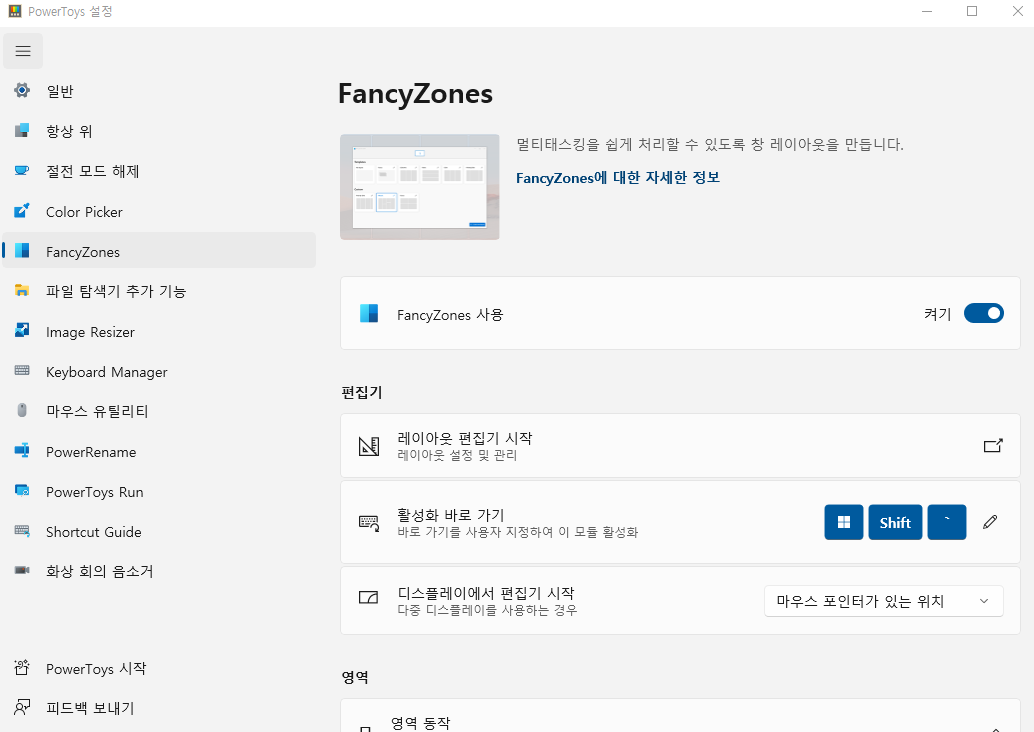Select PowerRename in the sidebar
This screenshot has width=1034, height=732.
tap(159, 452)
